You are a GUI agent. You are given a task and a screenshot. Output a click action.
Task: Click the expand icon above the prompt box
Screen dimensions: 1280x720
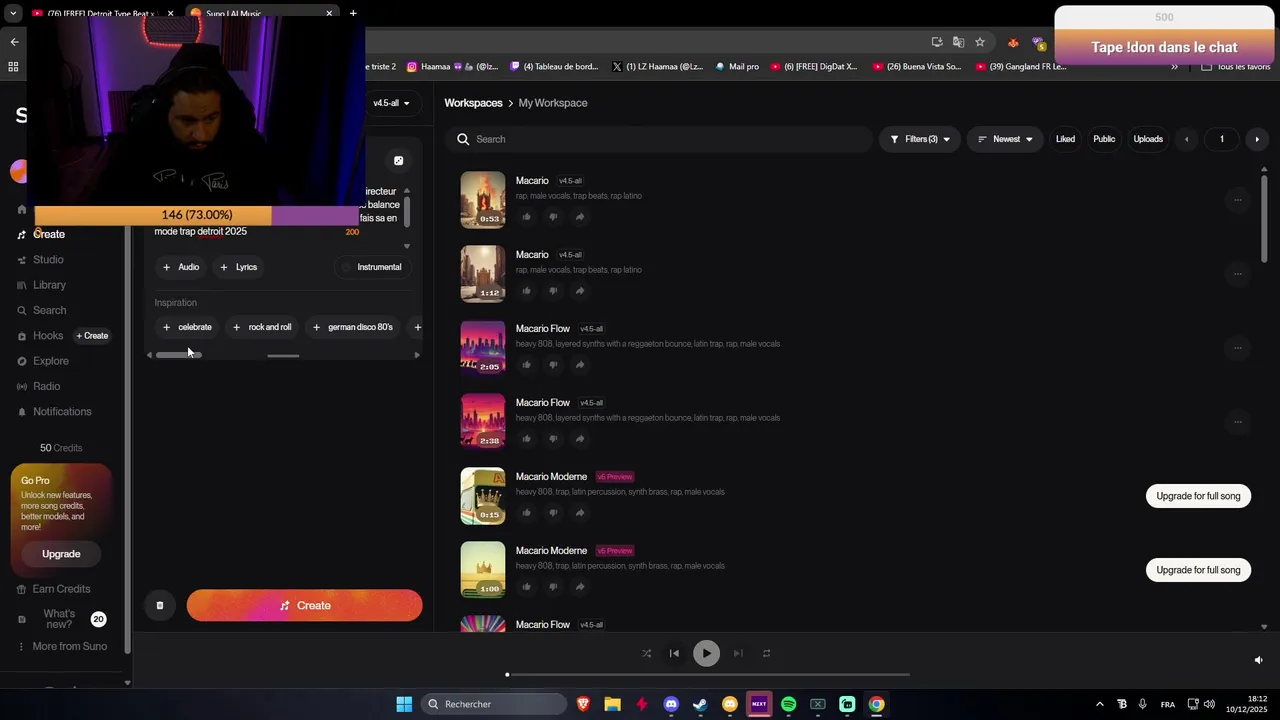pos(398,161)
